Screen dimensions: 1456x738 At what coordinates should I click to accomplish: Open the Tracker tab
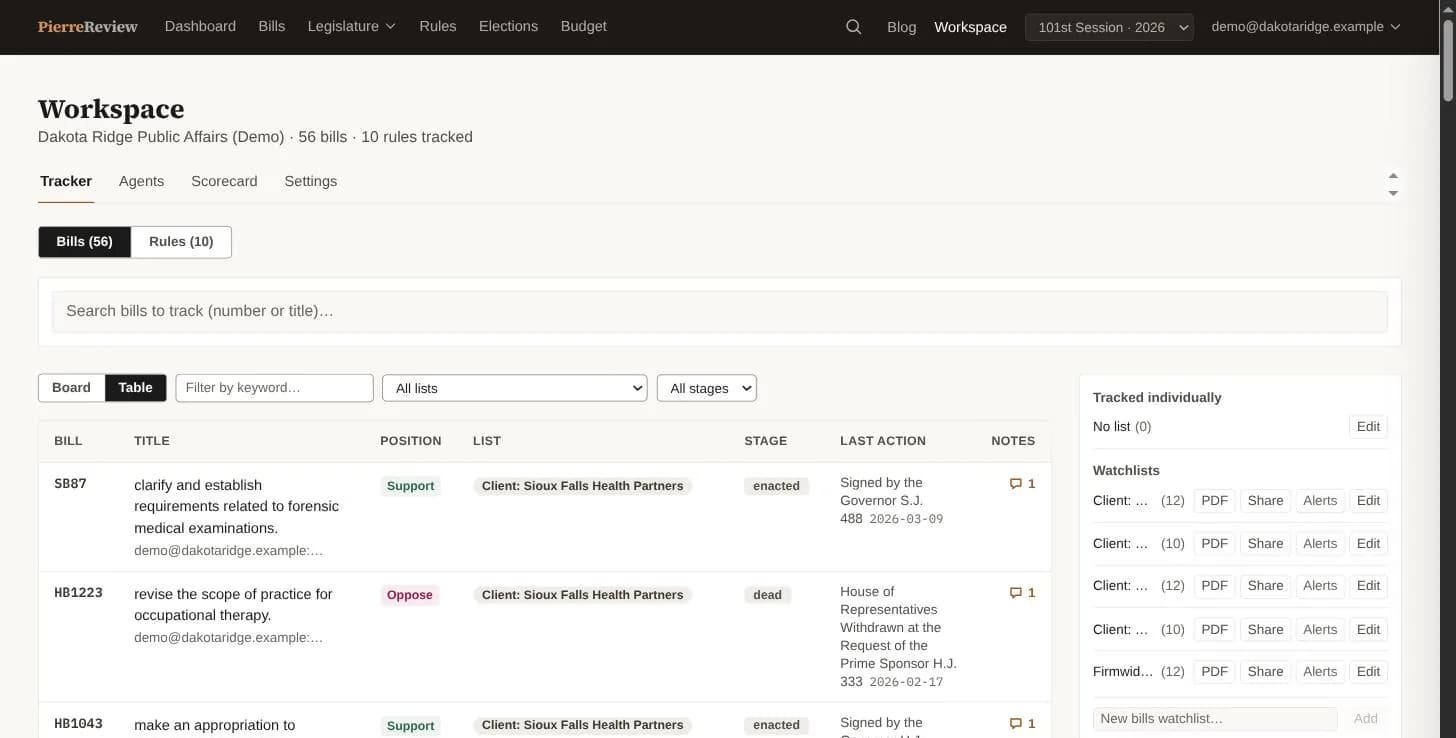66,181
